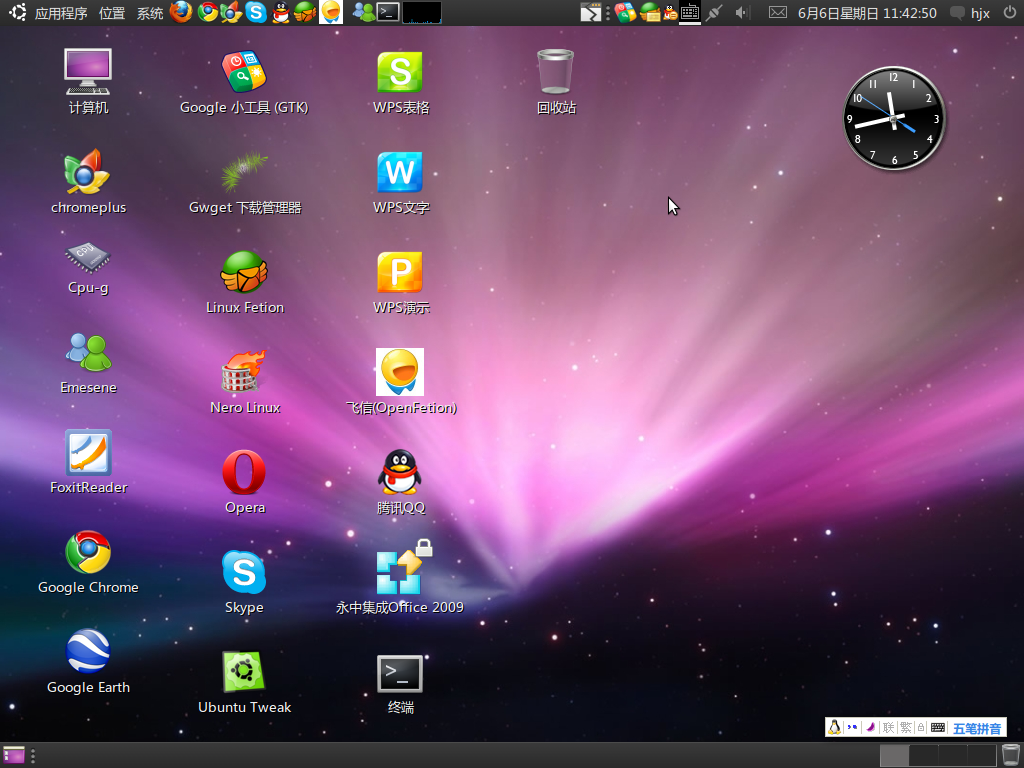Screen dimensions: 1024x768
Task: Click the system monitor graph applet
Action: tap(422, 12)
